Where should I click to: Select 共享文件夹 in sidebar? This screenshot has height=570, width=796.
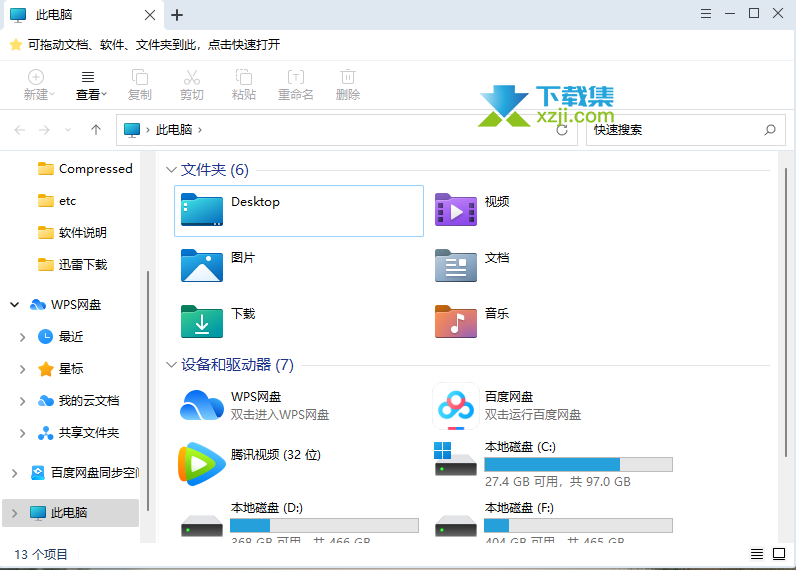coord(79,432)
